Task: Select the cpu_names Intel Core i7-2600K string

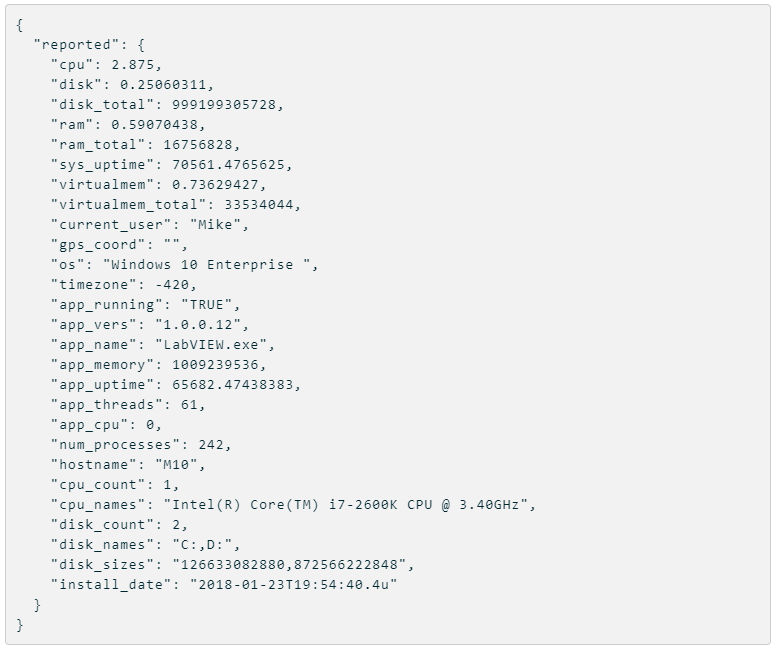Action: tap(345, 505)
